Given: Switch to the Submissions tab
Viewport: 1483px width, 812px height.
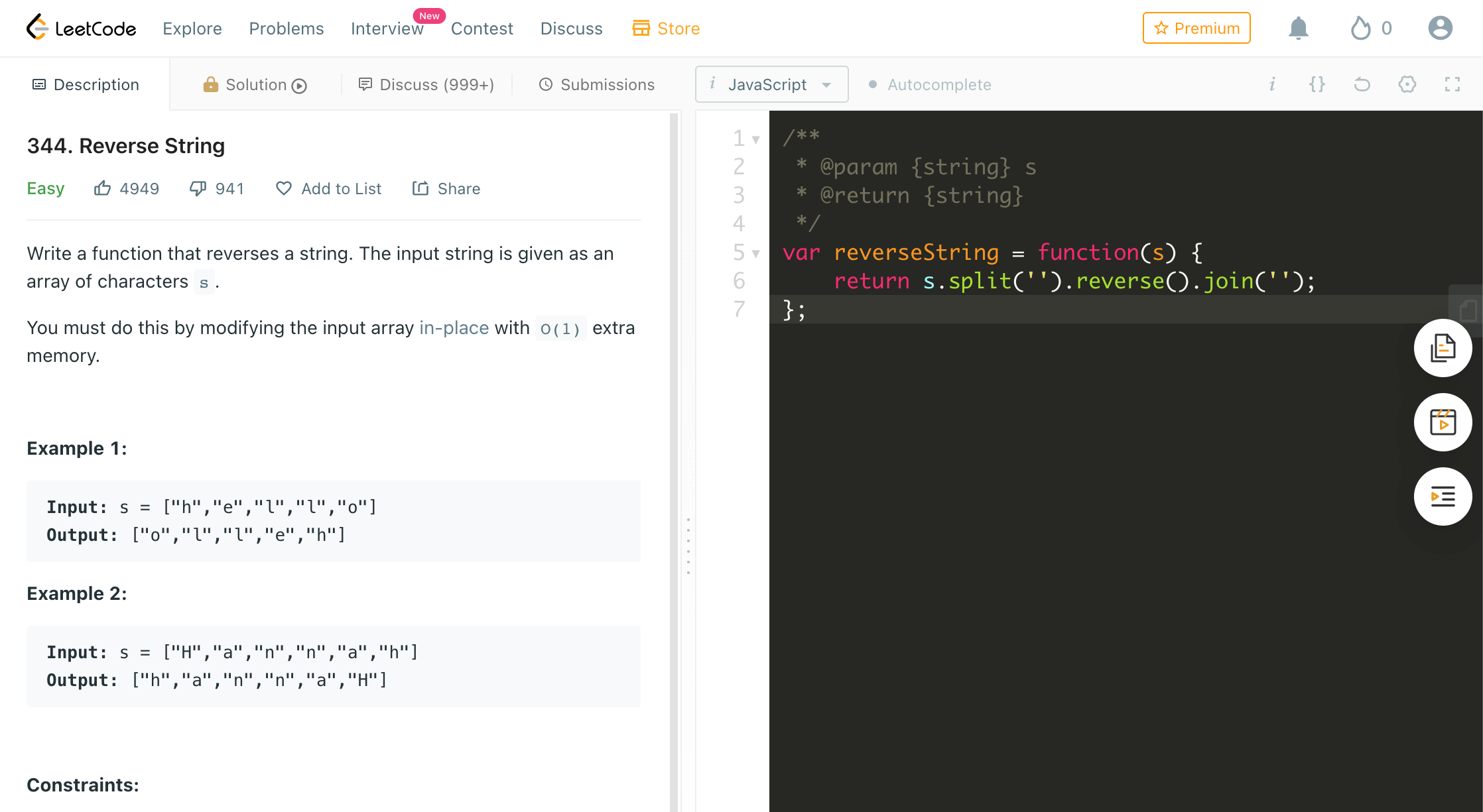Looking at the screenshot, I should (597, 85).
